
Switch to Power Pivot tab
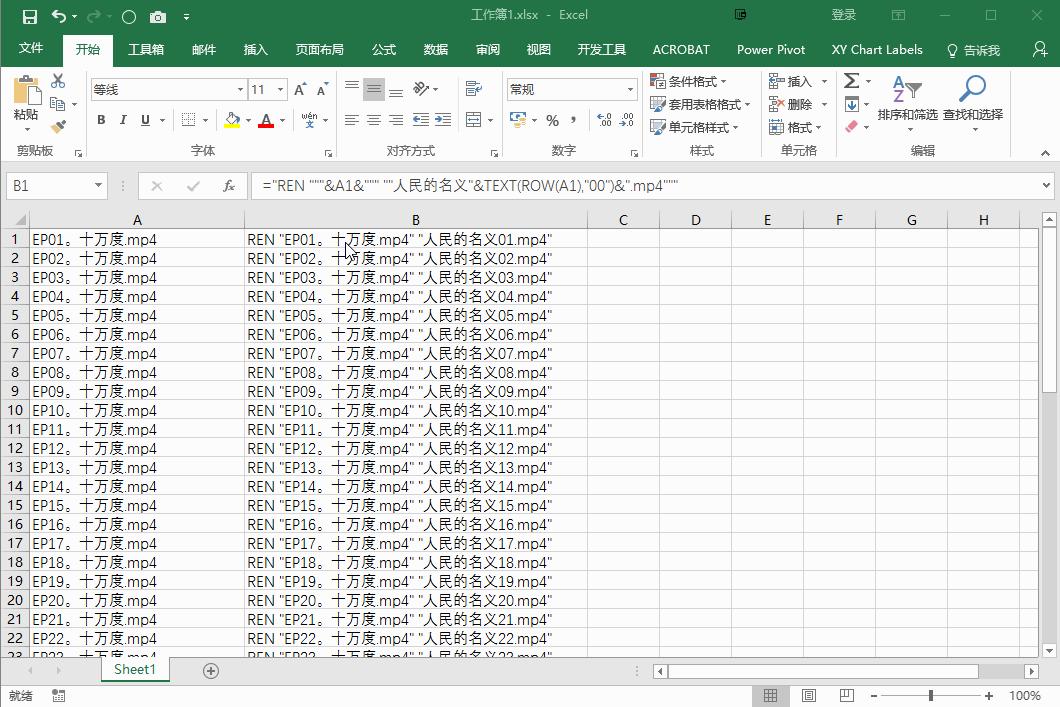771,49
